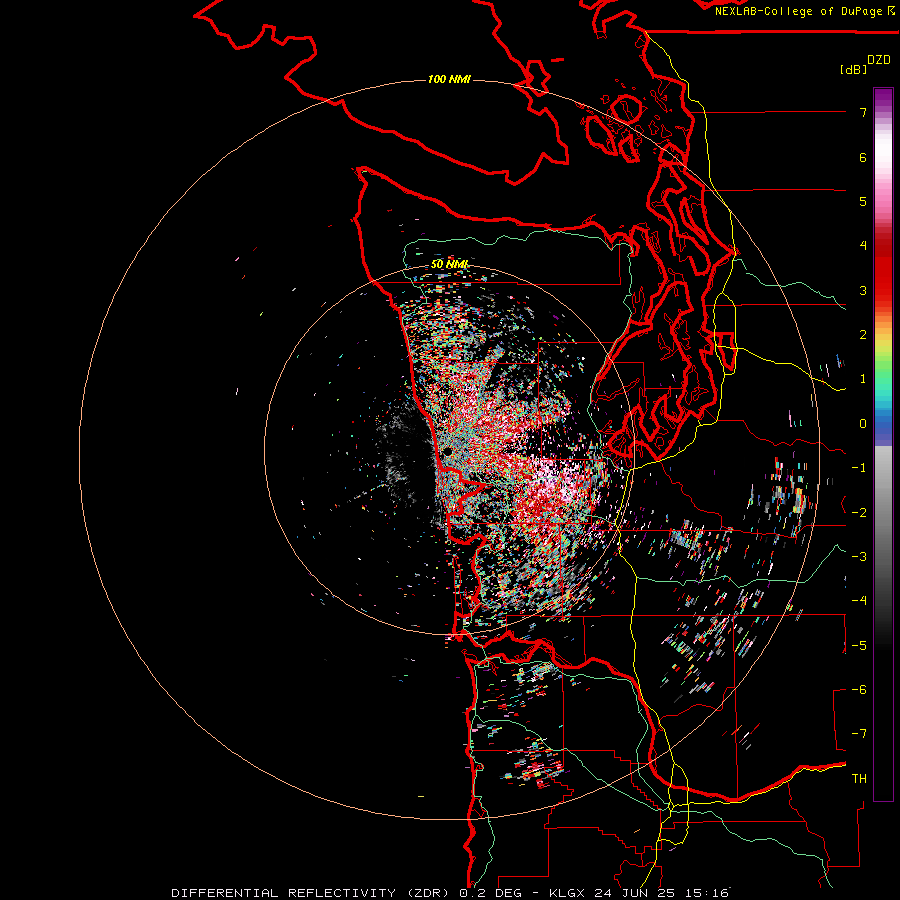
Task: Click the green band of the ZDR color bar
Action: point(883,373)
